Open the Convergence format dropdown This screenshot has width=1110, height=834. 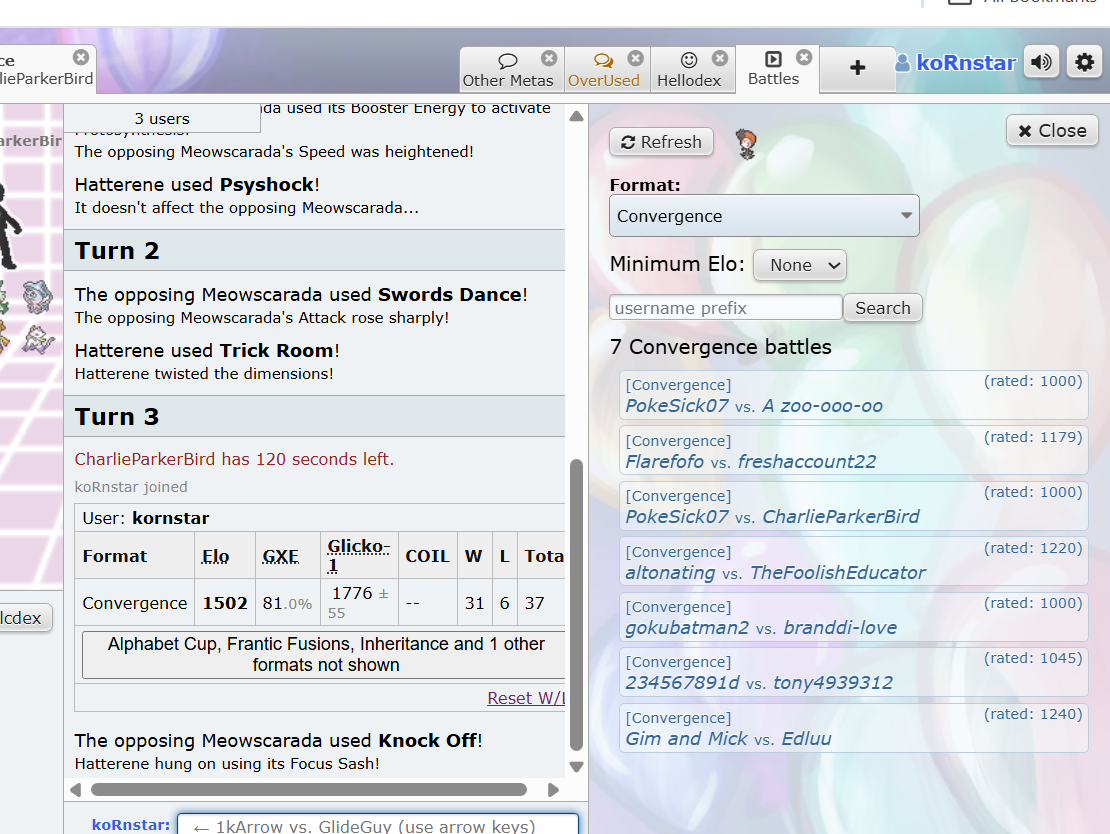pyautogui.click(x=764, y=216)
